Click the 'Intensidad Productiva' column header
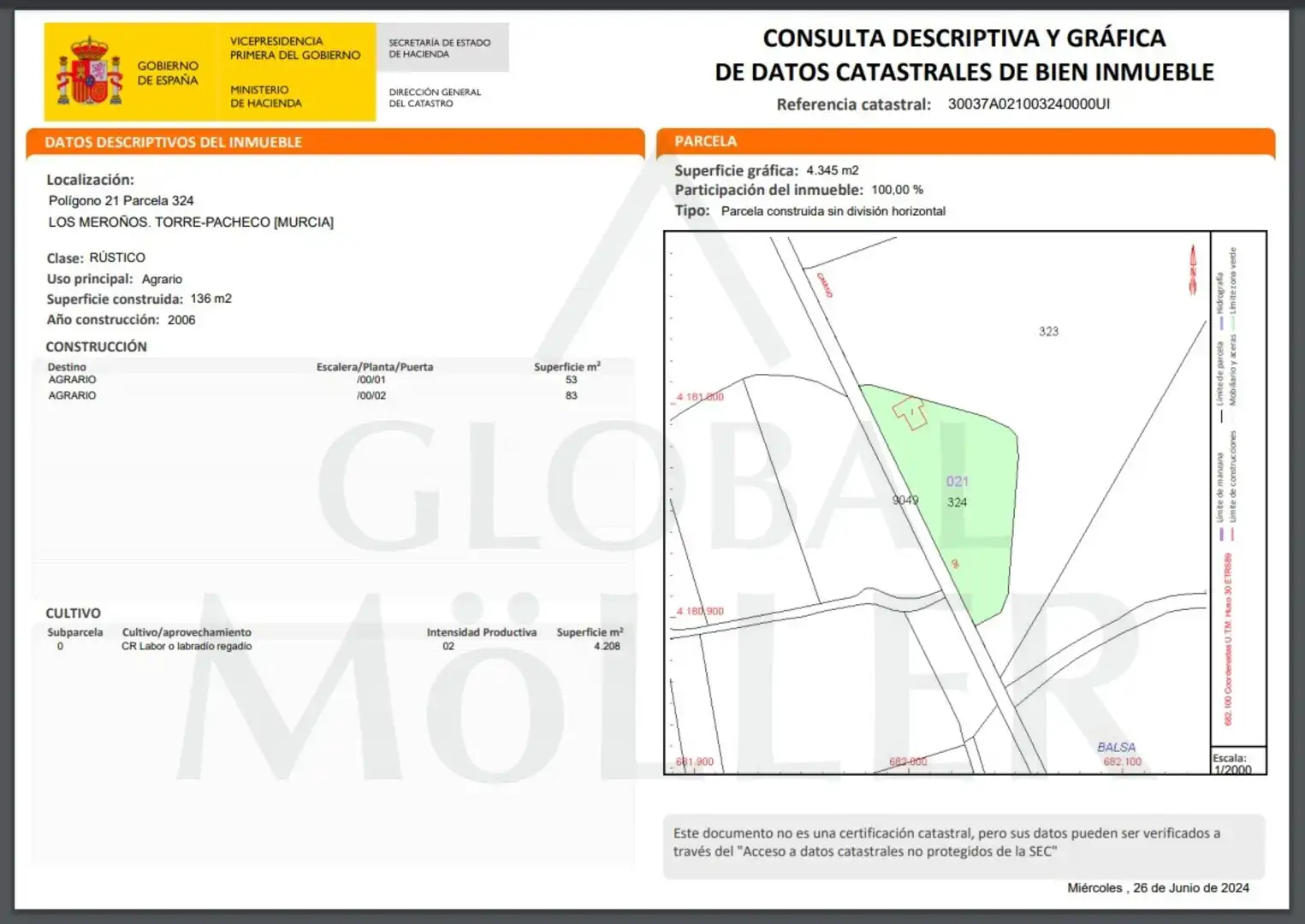The height and width of the screenshot is (924, 1305). [x=482, y=632]
